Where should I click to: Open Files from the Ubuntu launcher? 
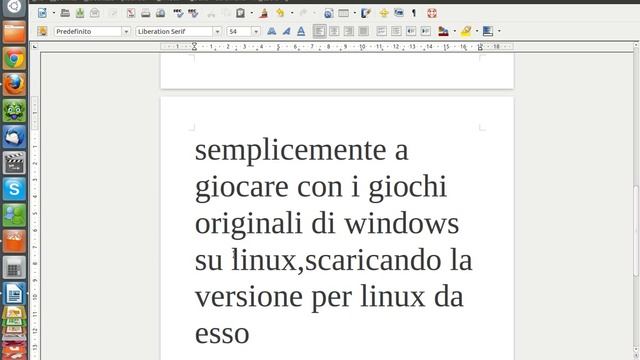[x=14, y=33]
